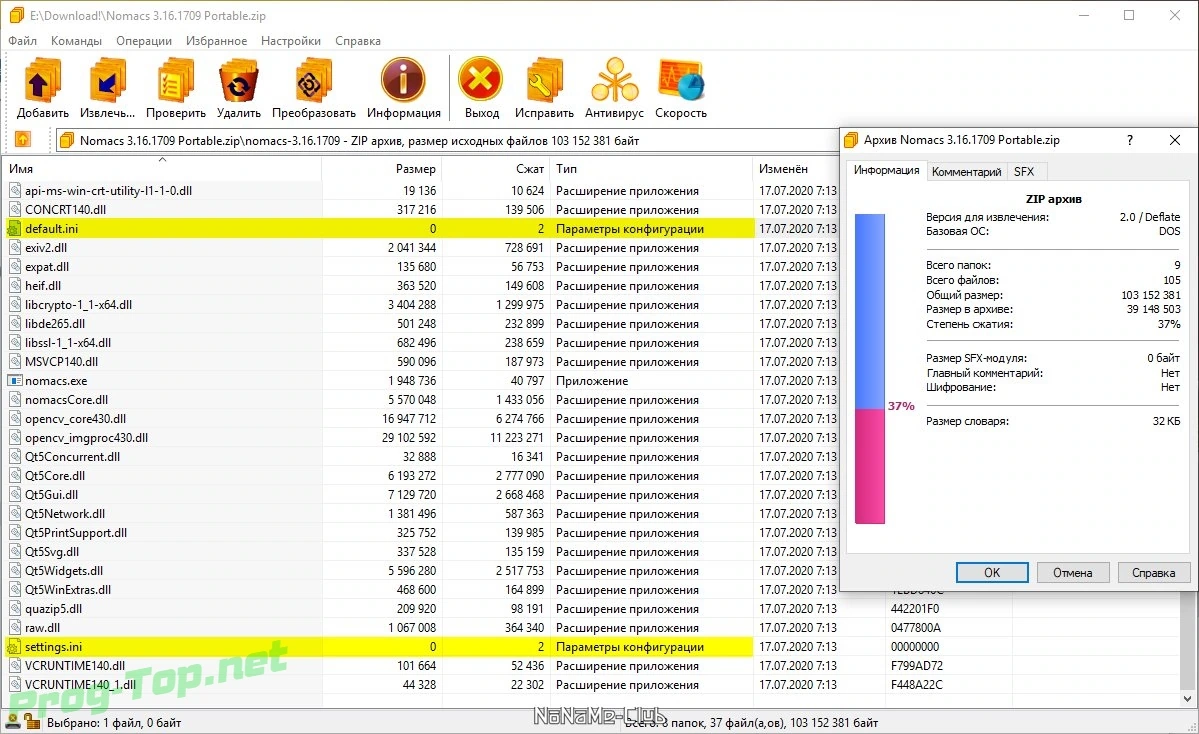Switch to the Комментарий tab
The width and height of the screenshot is (1199, 734).
967,172
